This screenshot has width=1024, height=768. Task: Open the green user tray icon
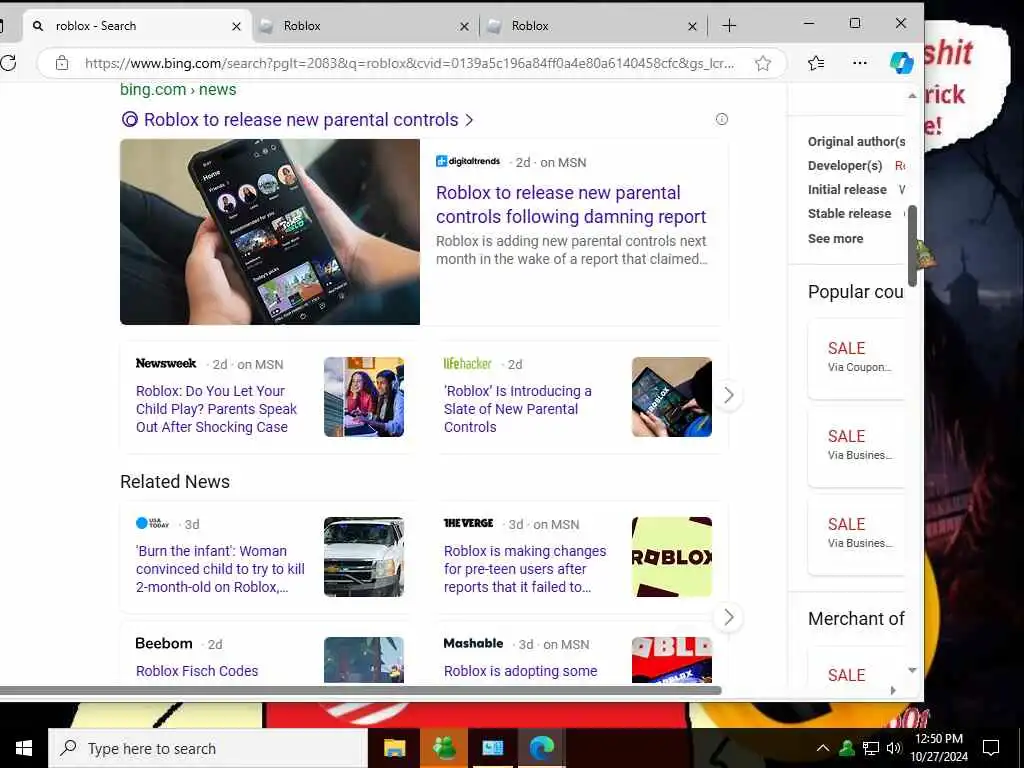tap(847, 748)
